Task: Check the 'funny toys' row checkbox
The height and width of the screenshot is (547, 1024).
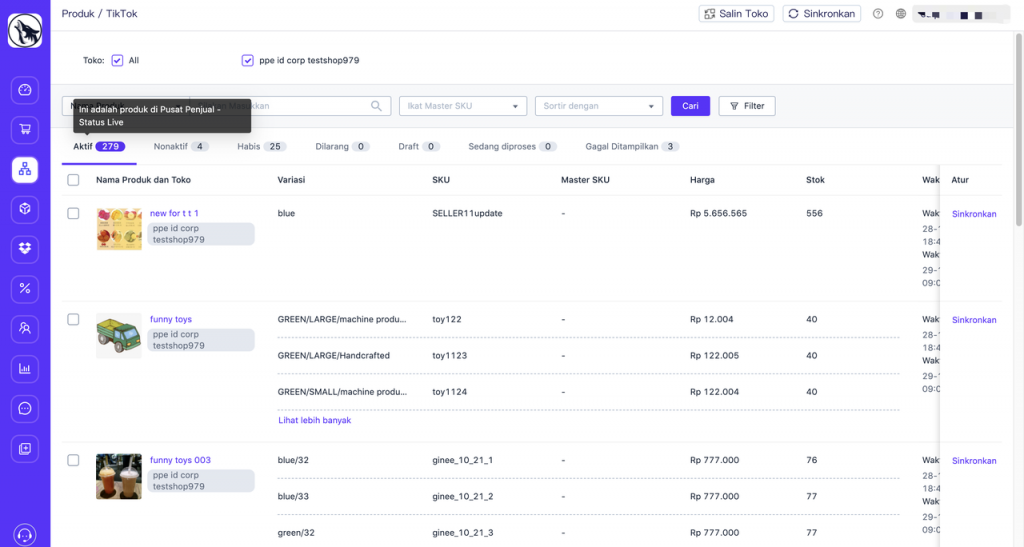Action: pyautogui.click(x=73, y=319)
